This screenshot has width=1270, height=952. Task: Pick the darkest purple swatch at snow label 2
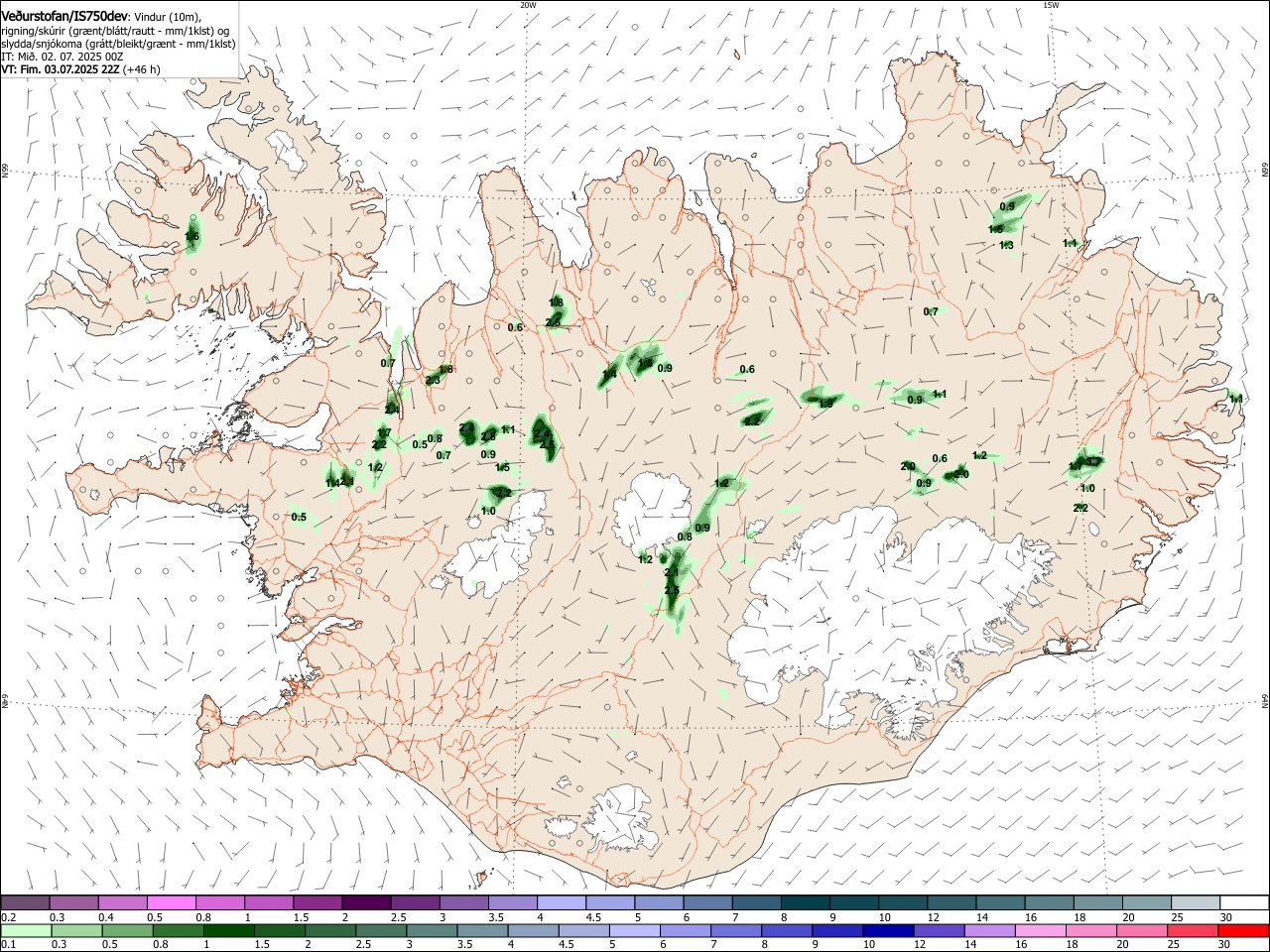tap(366, 902)
